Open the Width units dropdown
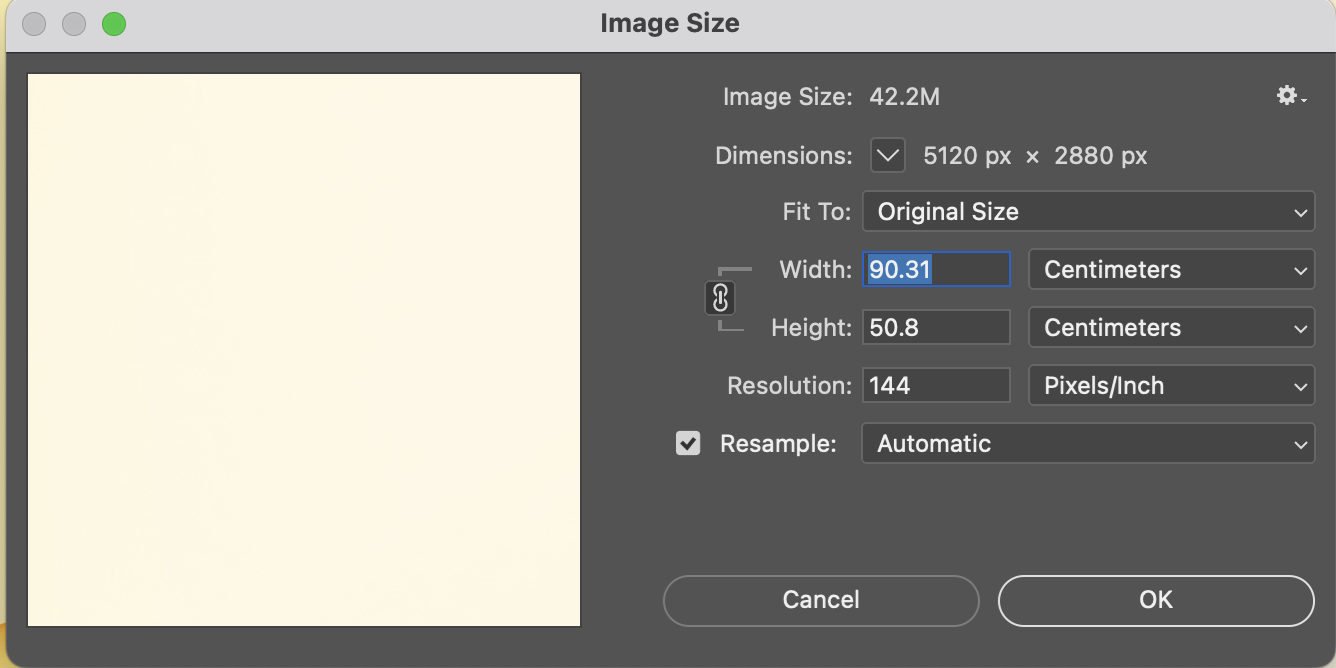The image size is (1336, 668). point(1171,270)
